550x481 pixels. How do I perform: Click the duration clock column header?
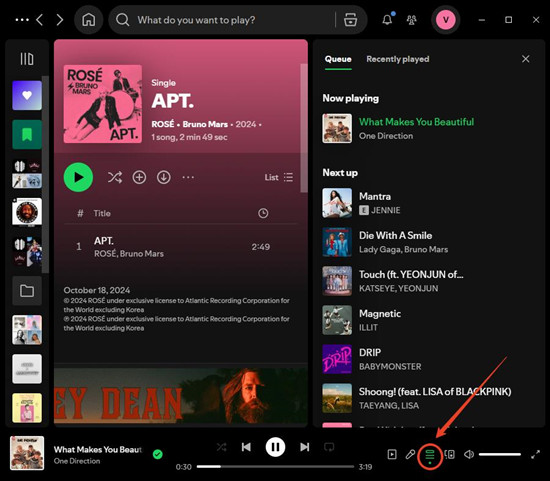tap(263, 213)
